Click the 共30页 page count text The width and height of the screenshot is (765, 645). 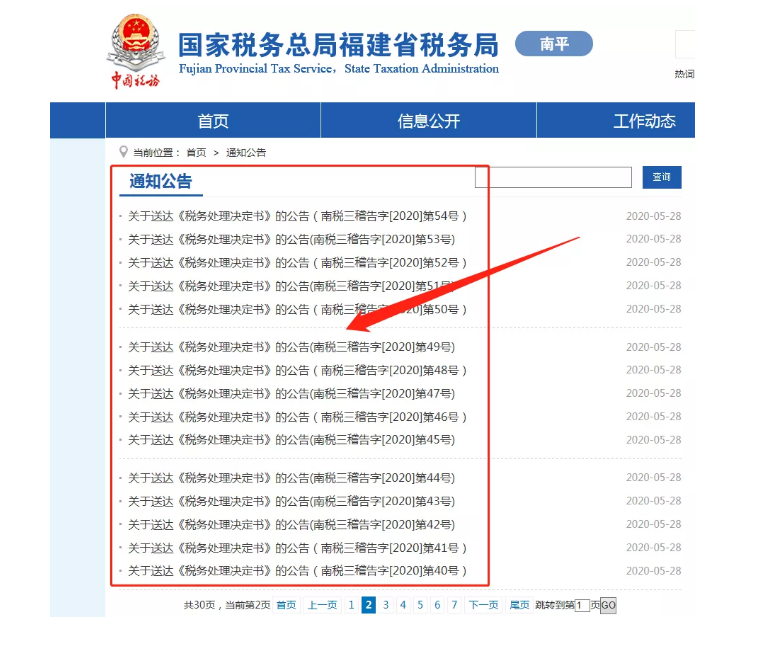(199, 605)
